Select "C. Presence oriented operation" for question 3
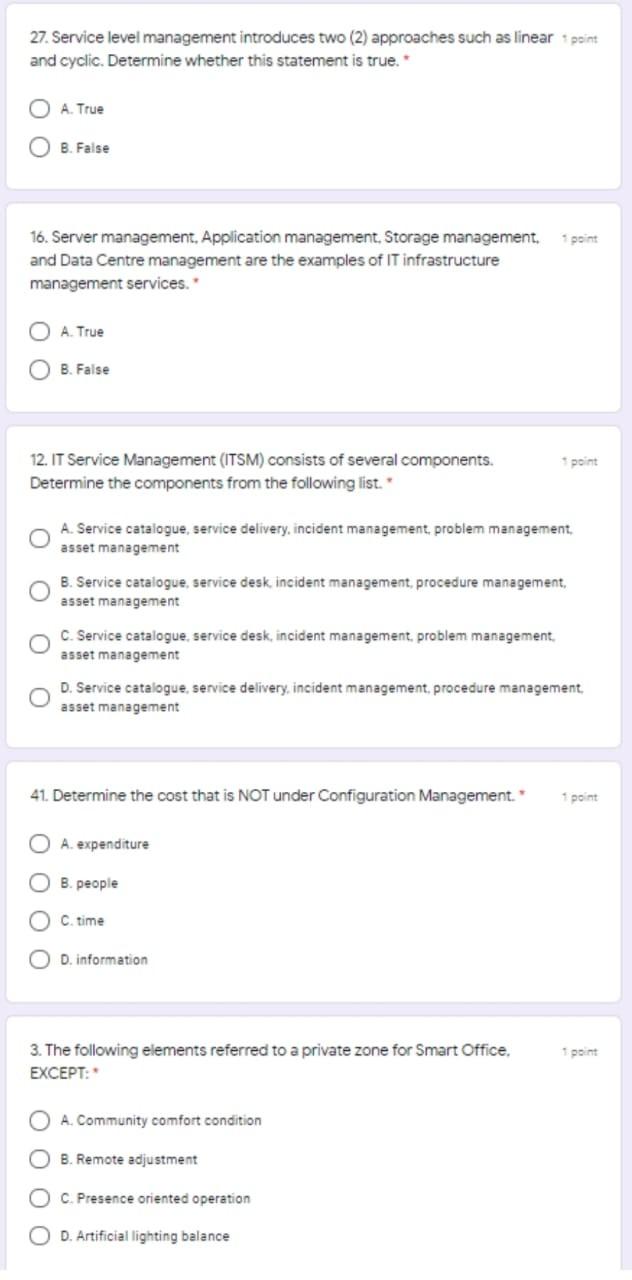This screenshot has height=1280, width=632. click(39, 1197)
